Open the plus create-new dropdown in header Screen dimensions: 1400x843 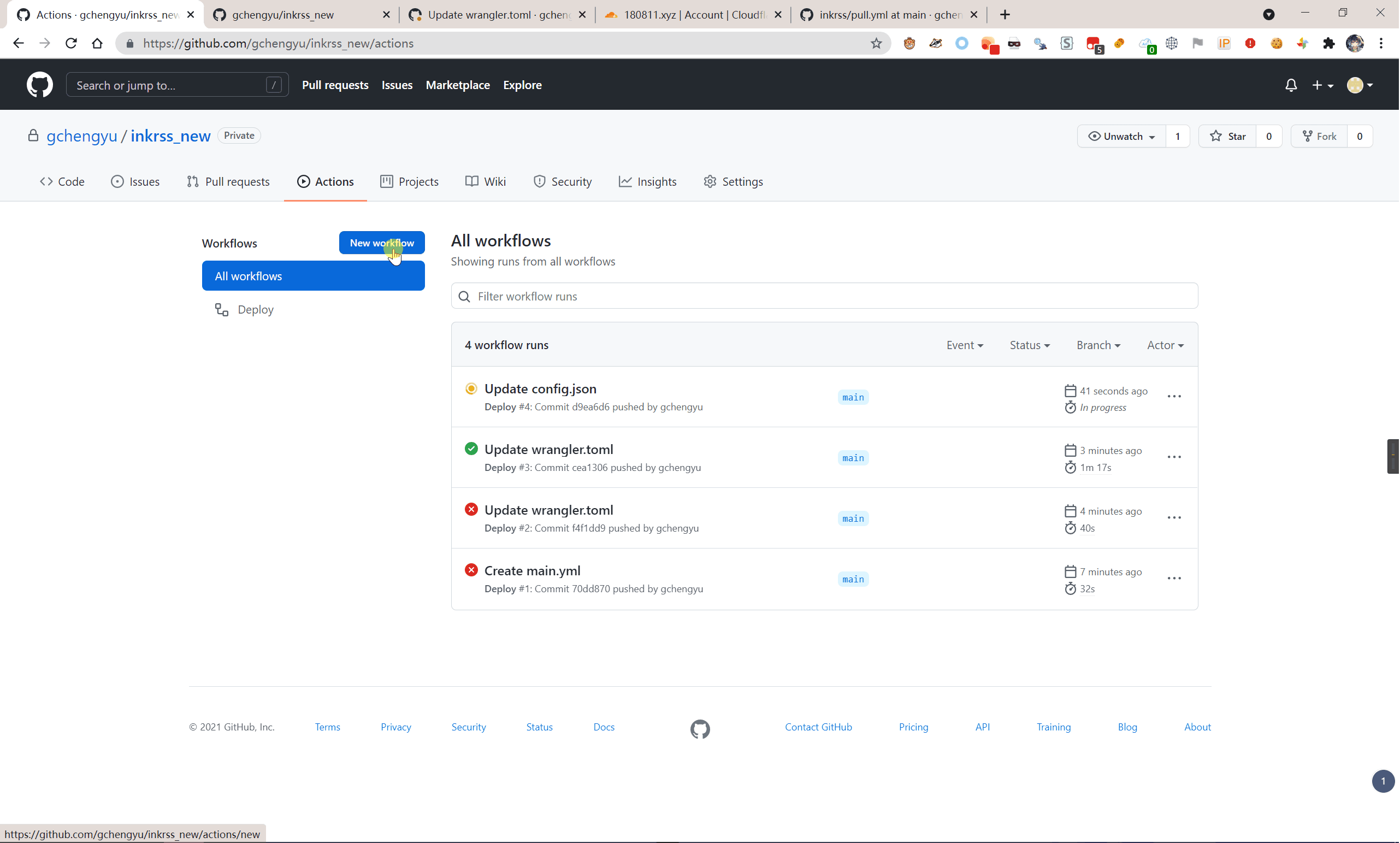tap(1322, 85)
